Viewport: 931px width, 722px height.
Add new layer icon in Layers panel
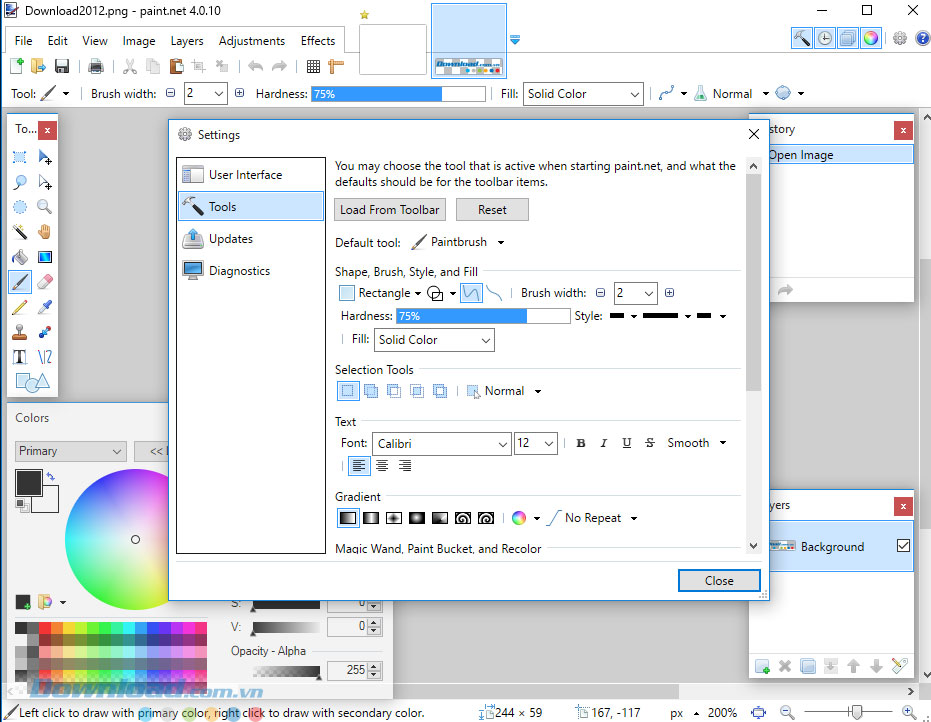pos(762,666)
